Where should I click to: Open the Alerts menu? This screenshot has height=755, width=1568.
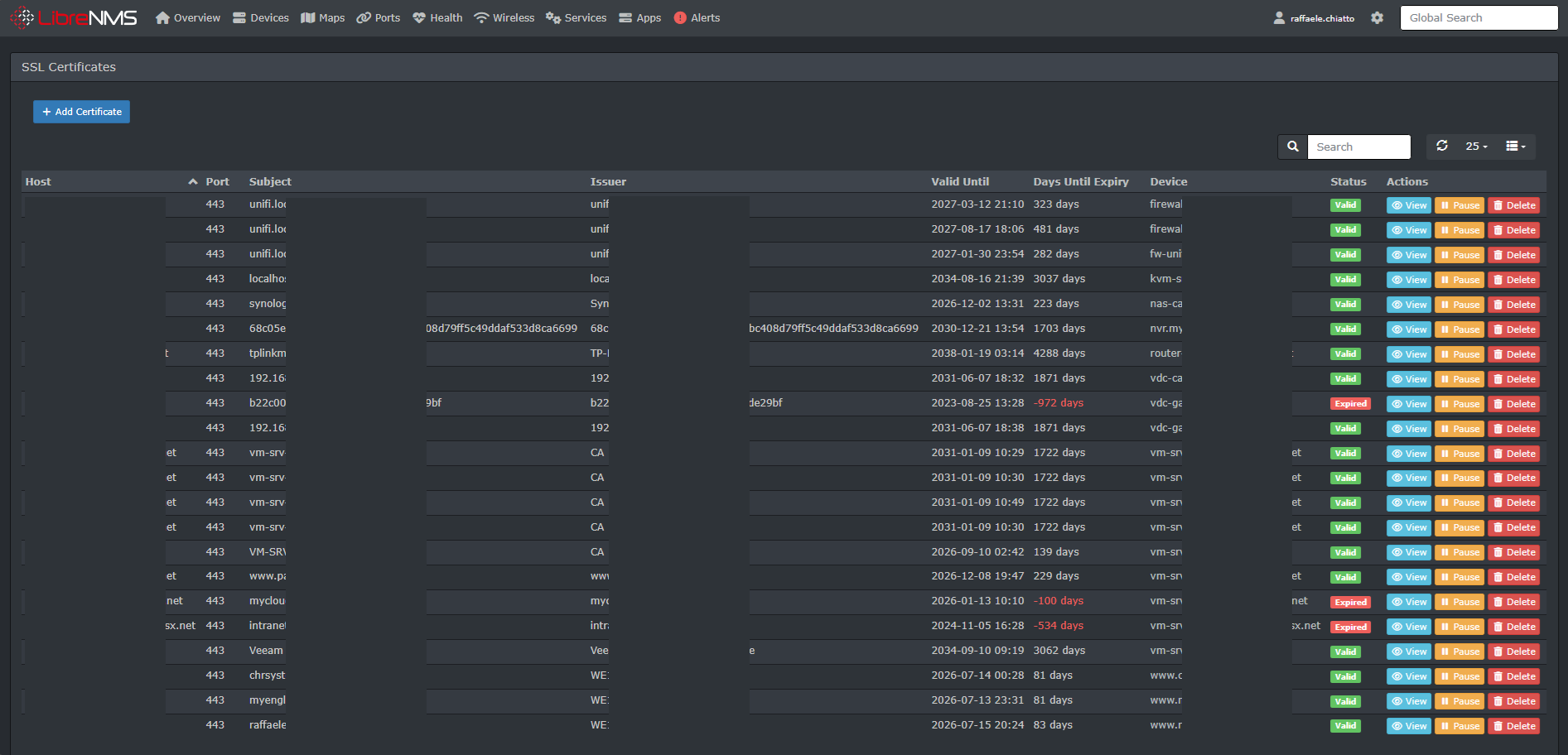[697, 17]
